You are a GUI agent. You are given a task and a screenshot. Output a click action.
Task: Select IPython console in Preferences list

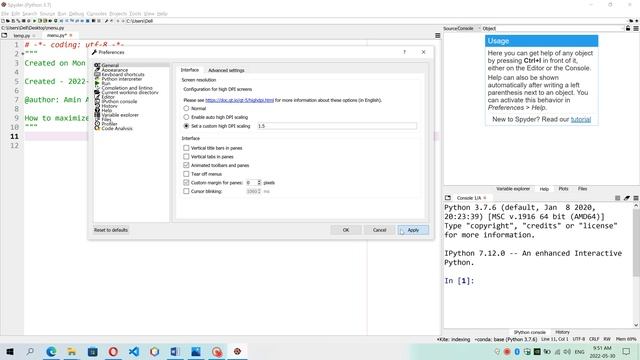(x=119, y=102)
